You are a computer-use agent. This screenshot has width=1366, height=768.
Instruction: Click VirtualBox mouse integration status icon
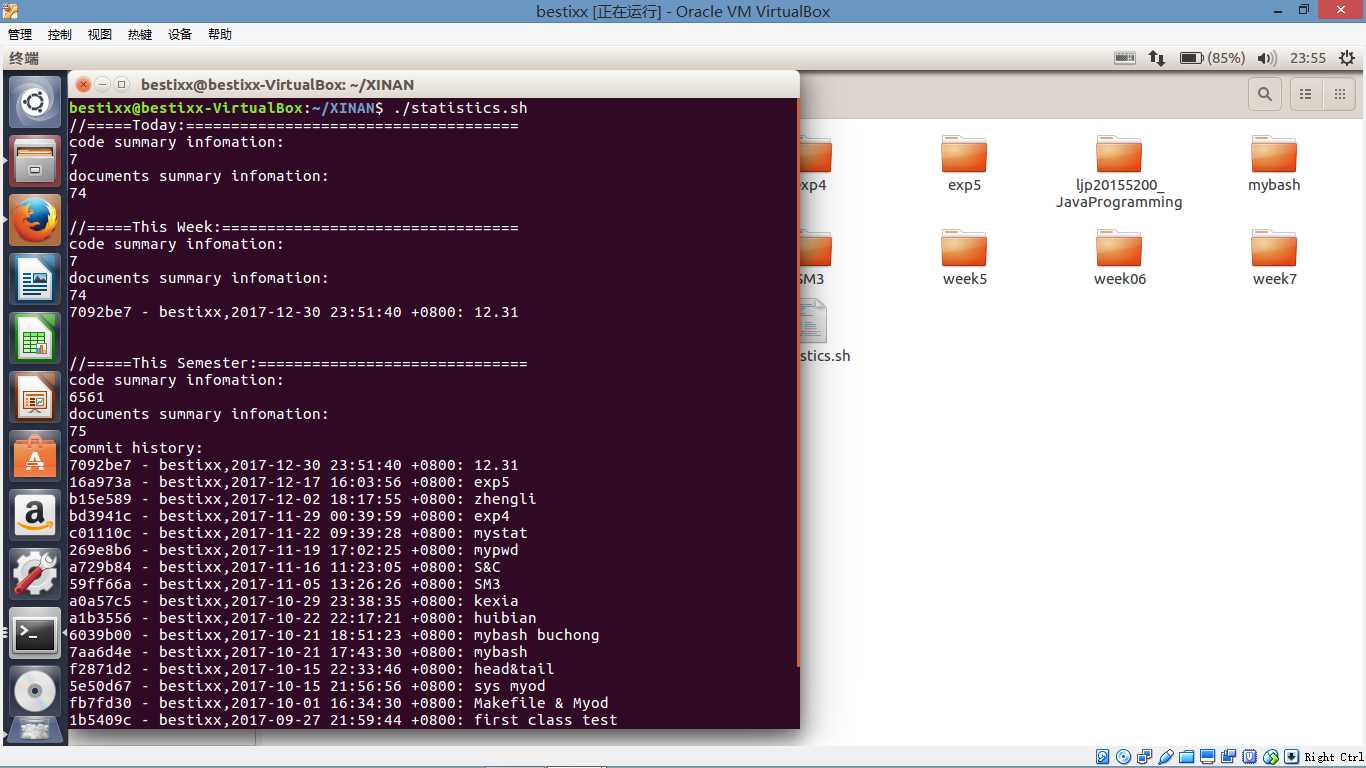coord(1271,757)
